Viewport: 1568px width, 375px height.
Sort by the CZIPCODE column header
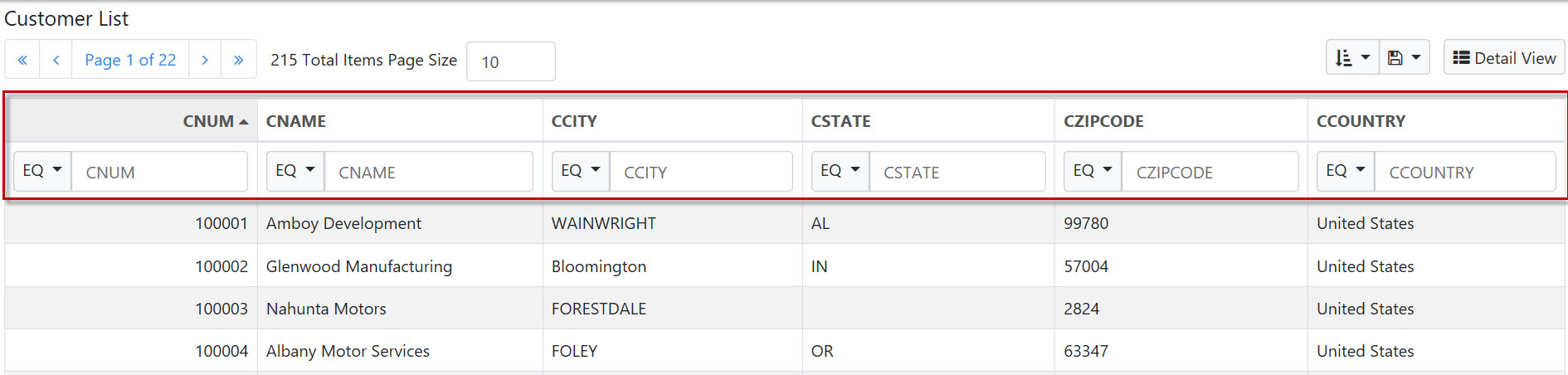tap(1103, 121)
